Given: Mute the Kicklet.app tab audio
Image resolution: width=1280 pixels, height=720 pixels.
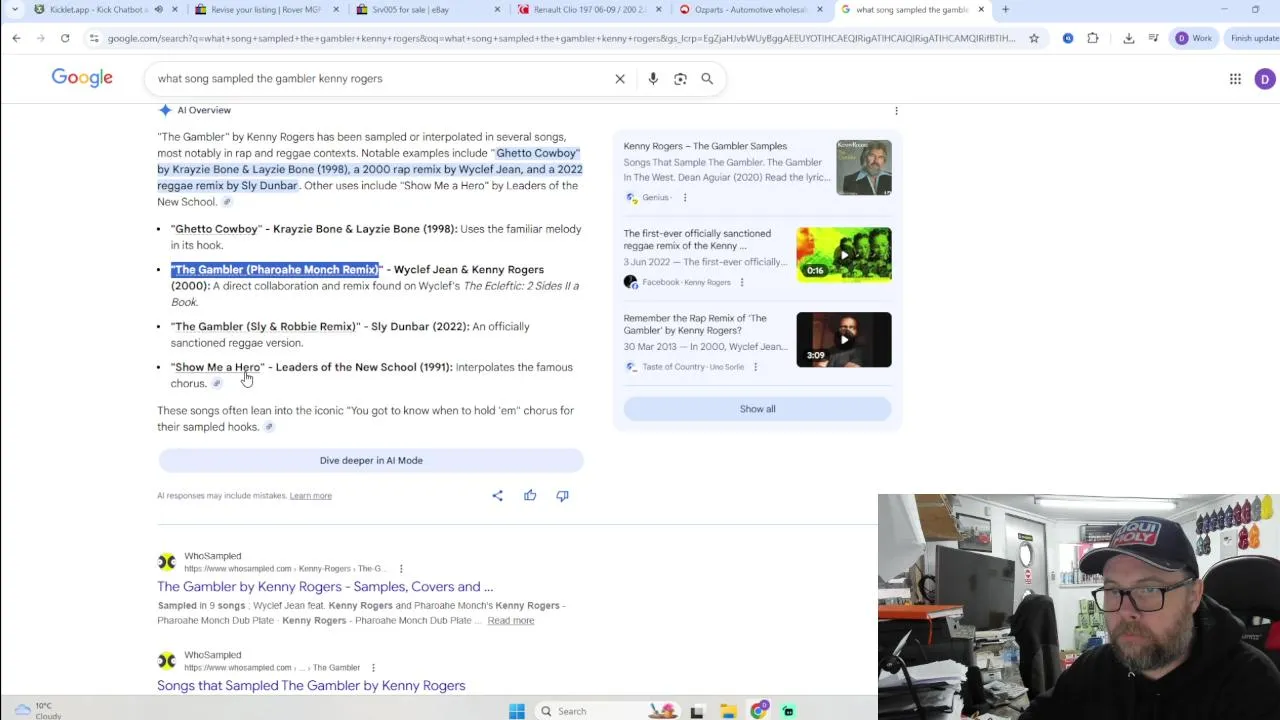Looking at the screenshot, I should (x=158, y=10).
